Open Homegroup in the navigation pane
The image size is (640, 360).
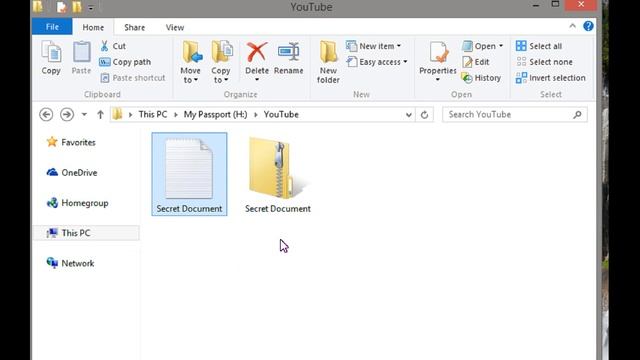(78, 203)
